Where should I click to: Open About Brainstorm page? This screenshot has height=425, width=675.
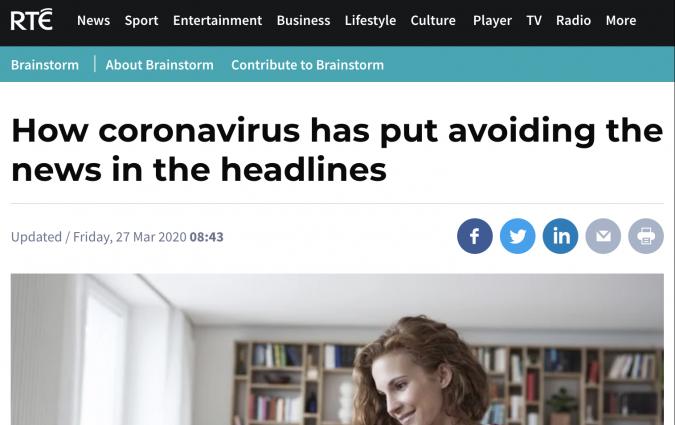(x=159, y=65)
